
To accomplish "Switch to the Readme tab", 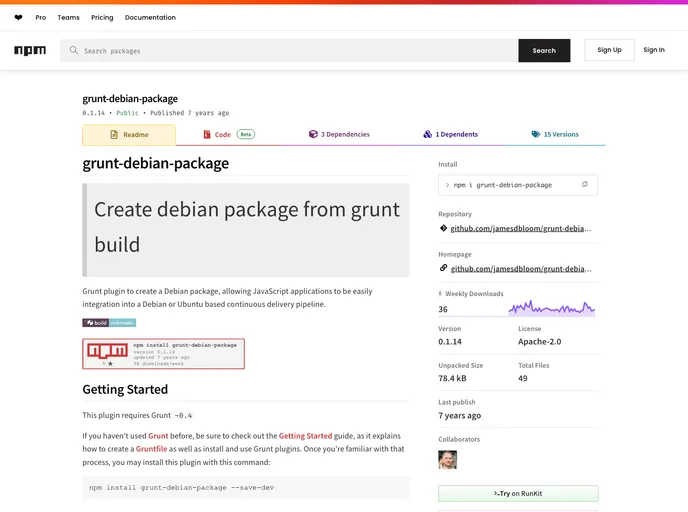I will tap(129, 135).
